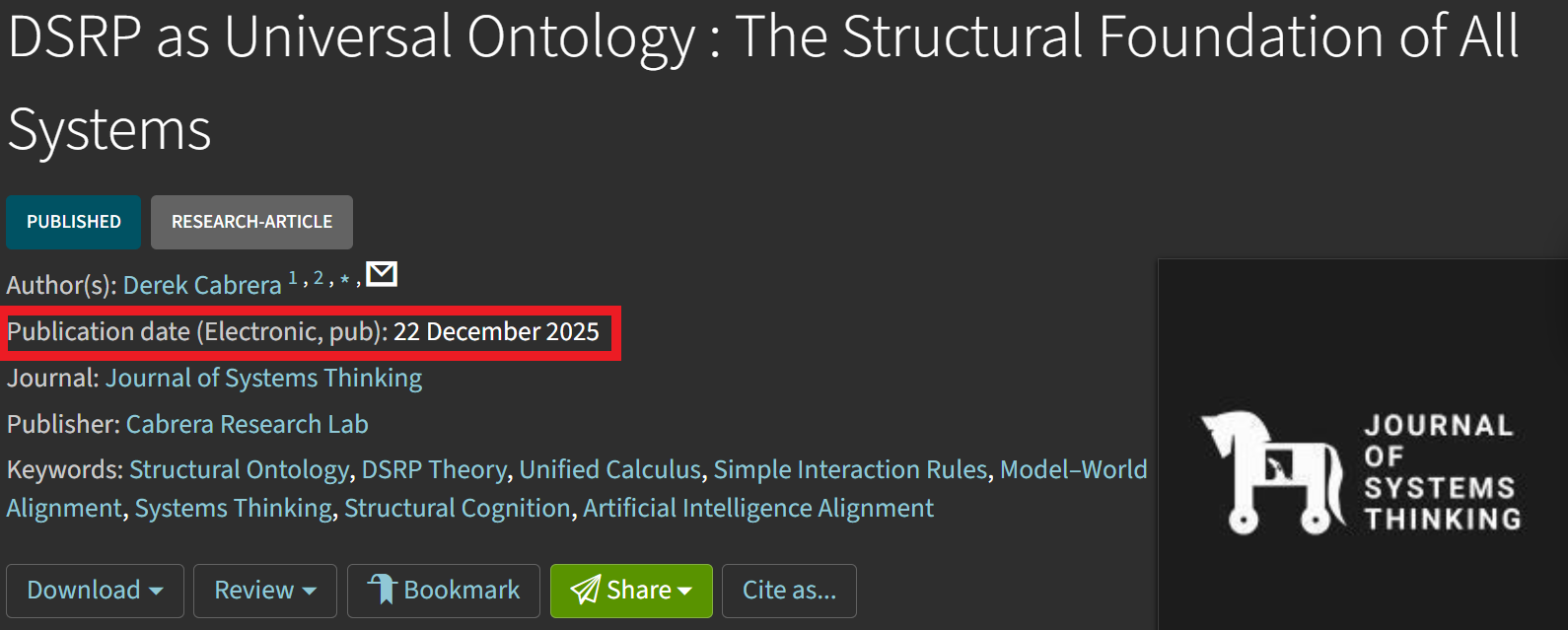Open the Simple Interaction Rules keyword
1568x630 pixels.
[x=850, y=469]
